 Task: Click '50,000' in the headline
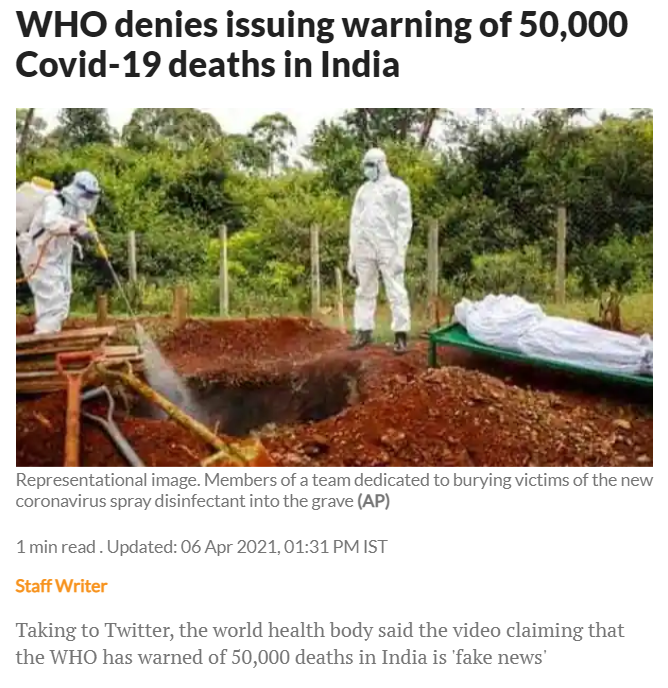click(x=573, y=24)
